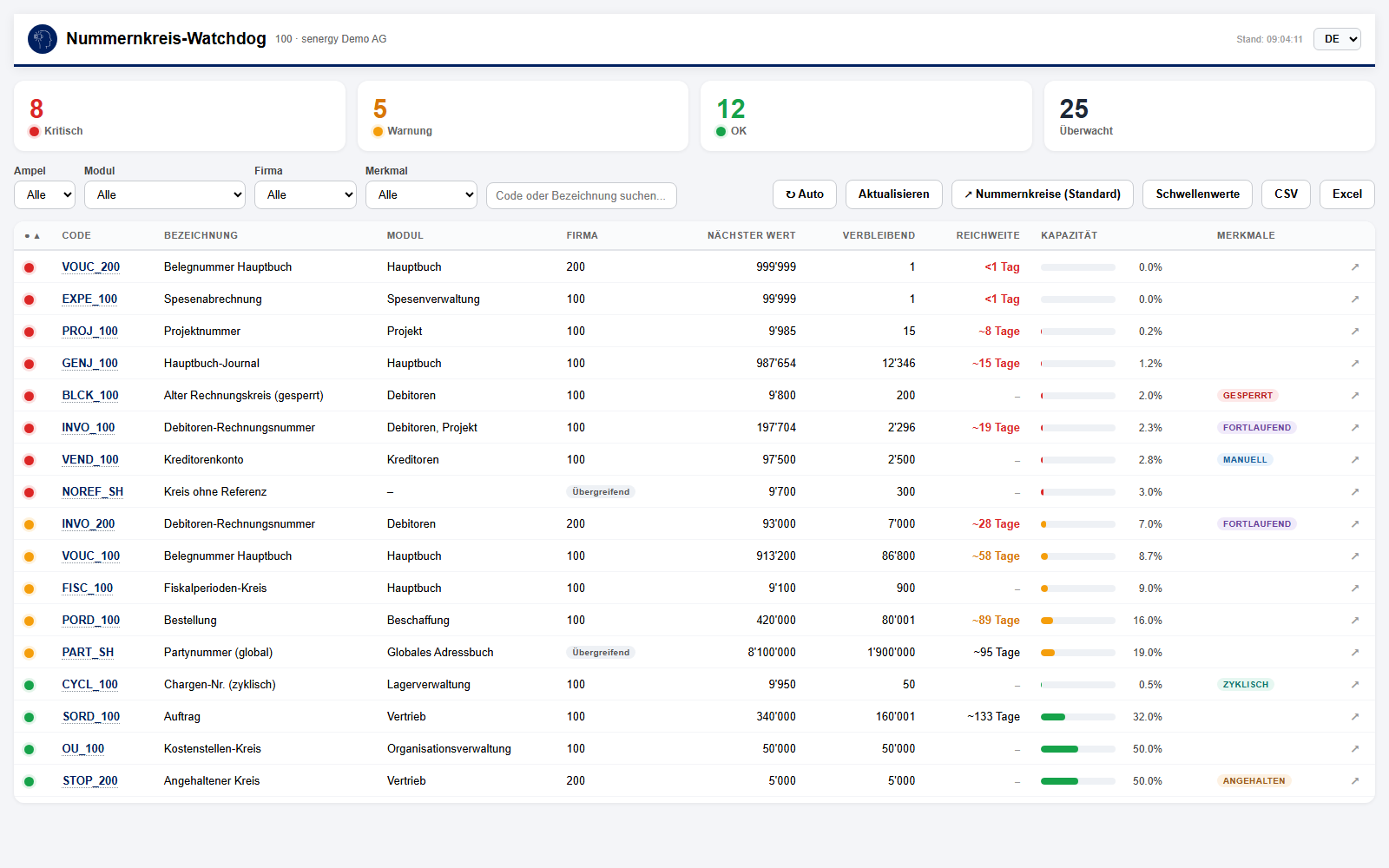Open the arrow icon in EXPE_100 row
This screenshot has height=868, width=1389.
coord(1354,299)
